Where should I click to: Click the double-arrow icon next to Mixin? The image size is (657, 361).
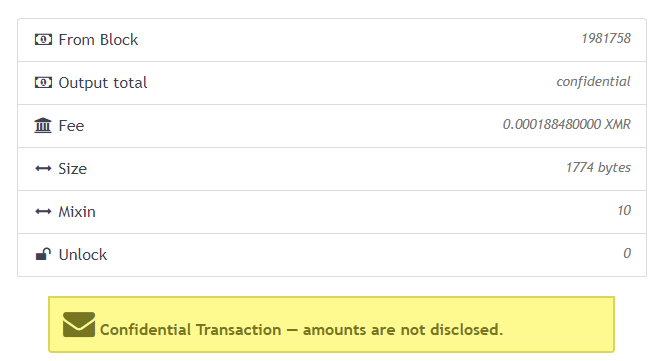(x=43, y=211)
